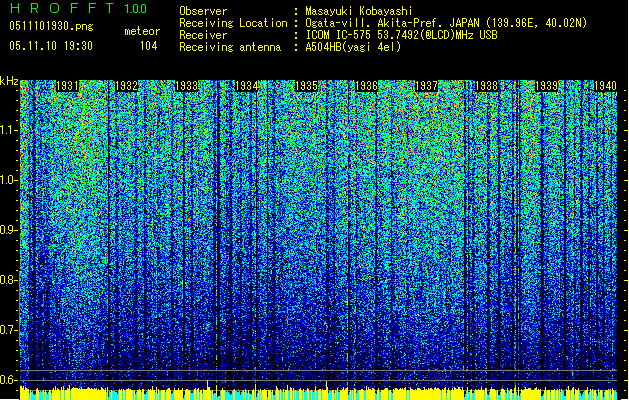Viewport: 629px width, 400px height.
Task: Click the 1937 time marker
Action: click(x=426, y=86)
